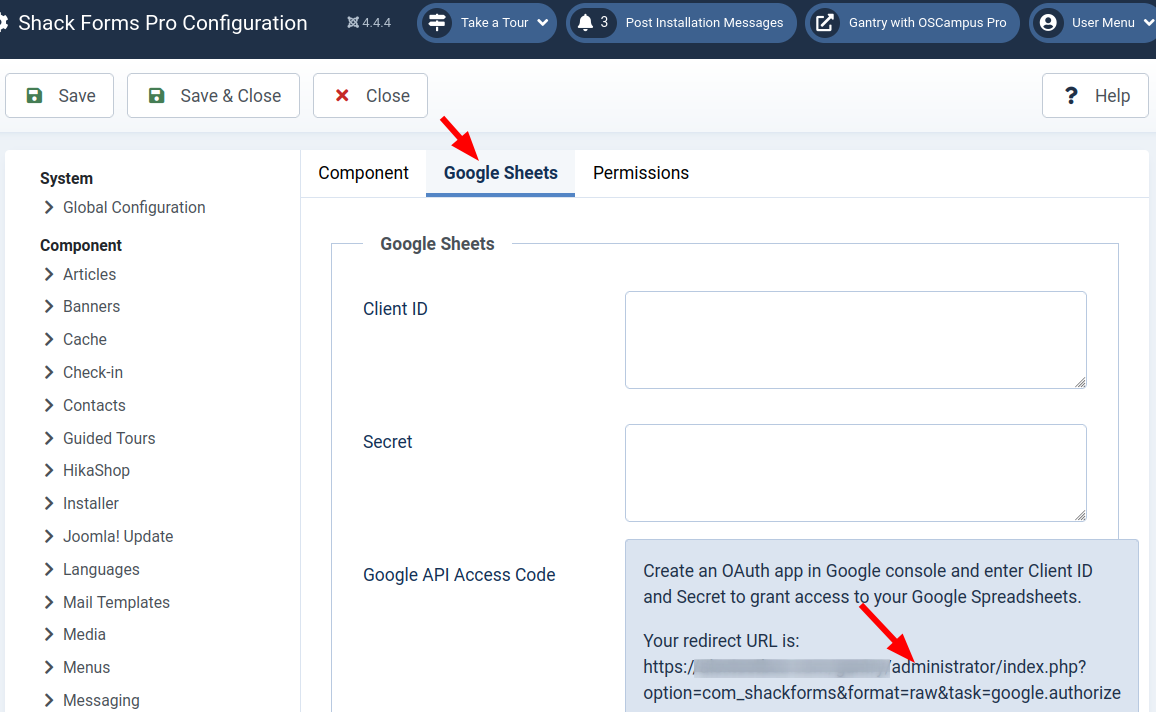Open Banners configuration
Screen dimensions: 1156x712
pos(91,307)
